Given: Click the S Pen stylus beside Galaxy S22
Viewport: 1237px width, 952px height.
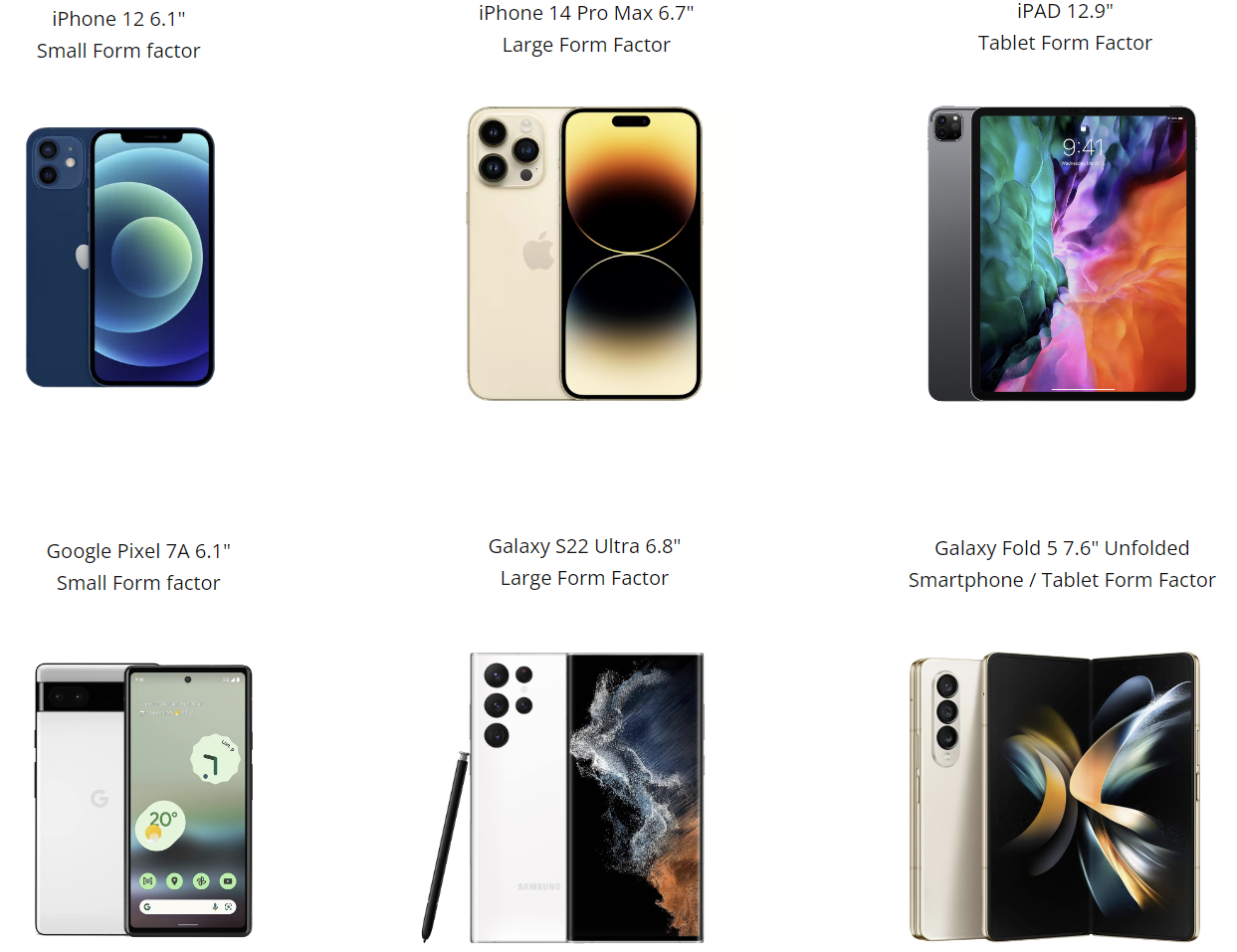Looking at the screenshot, I should pyautogui.click(x=445, y=847).
